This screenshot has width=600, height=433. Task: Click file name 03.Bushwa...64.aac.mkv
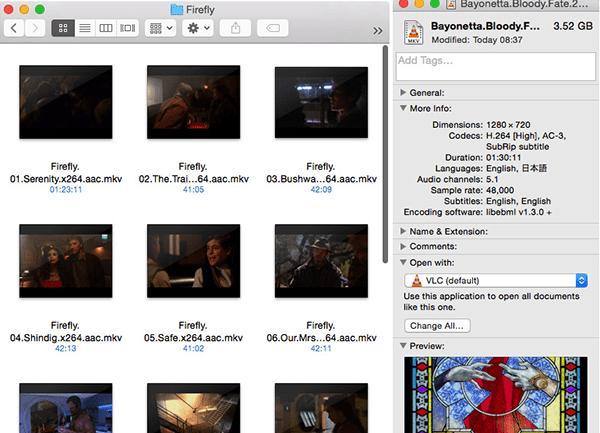321,179
